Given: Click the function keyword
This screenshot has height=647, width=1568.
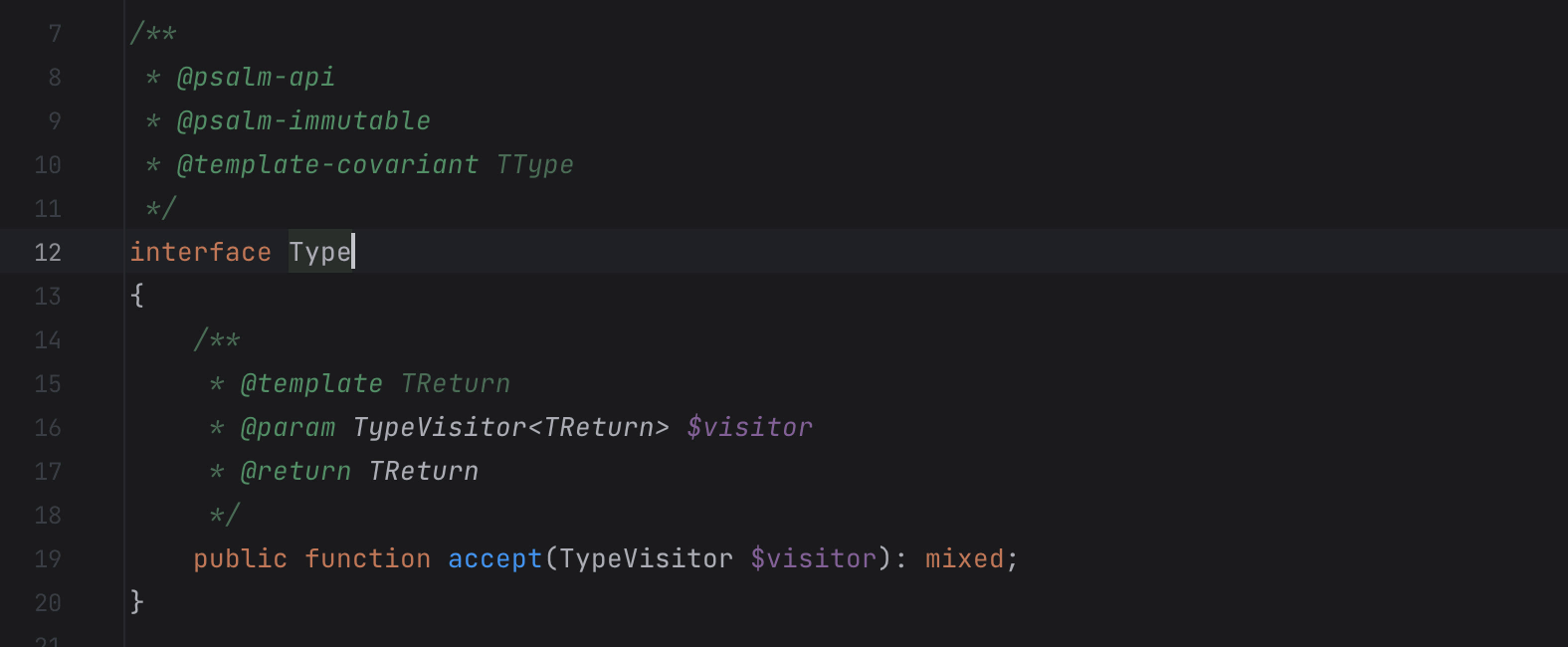Looking at the screenshot, I should pyautogui.click(x=367, y=559).
